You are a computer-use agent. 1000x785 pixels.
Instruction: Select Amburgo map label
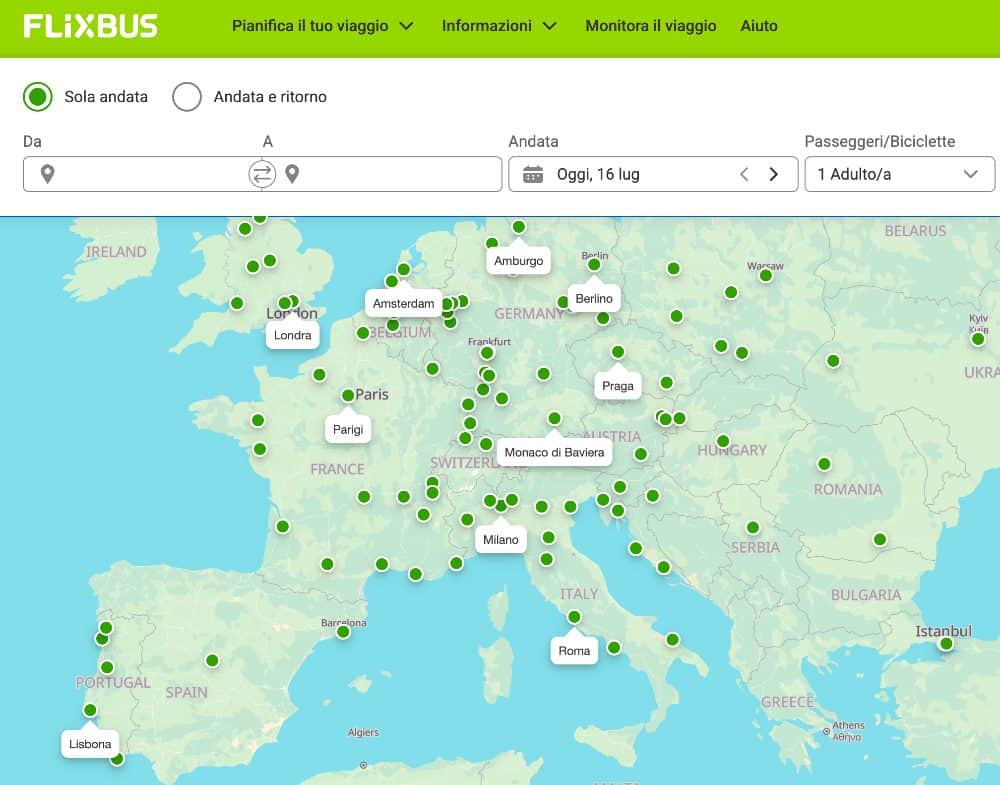click(x=518, y=260)
